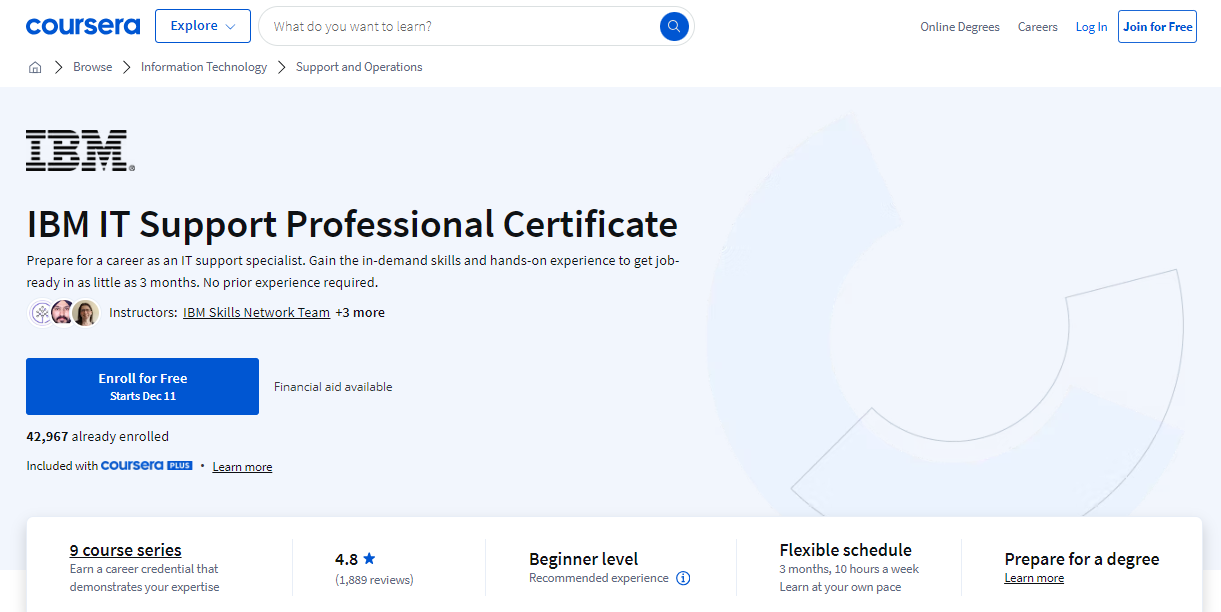Open IBM Skills Network Team instructor link

pos(256,312)
